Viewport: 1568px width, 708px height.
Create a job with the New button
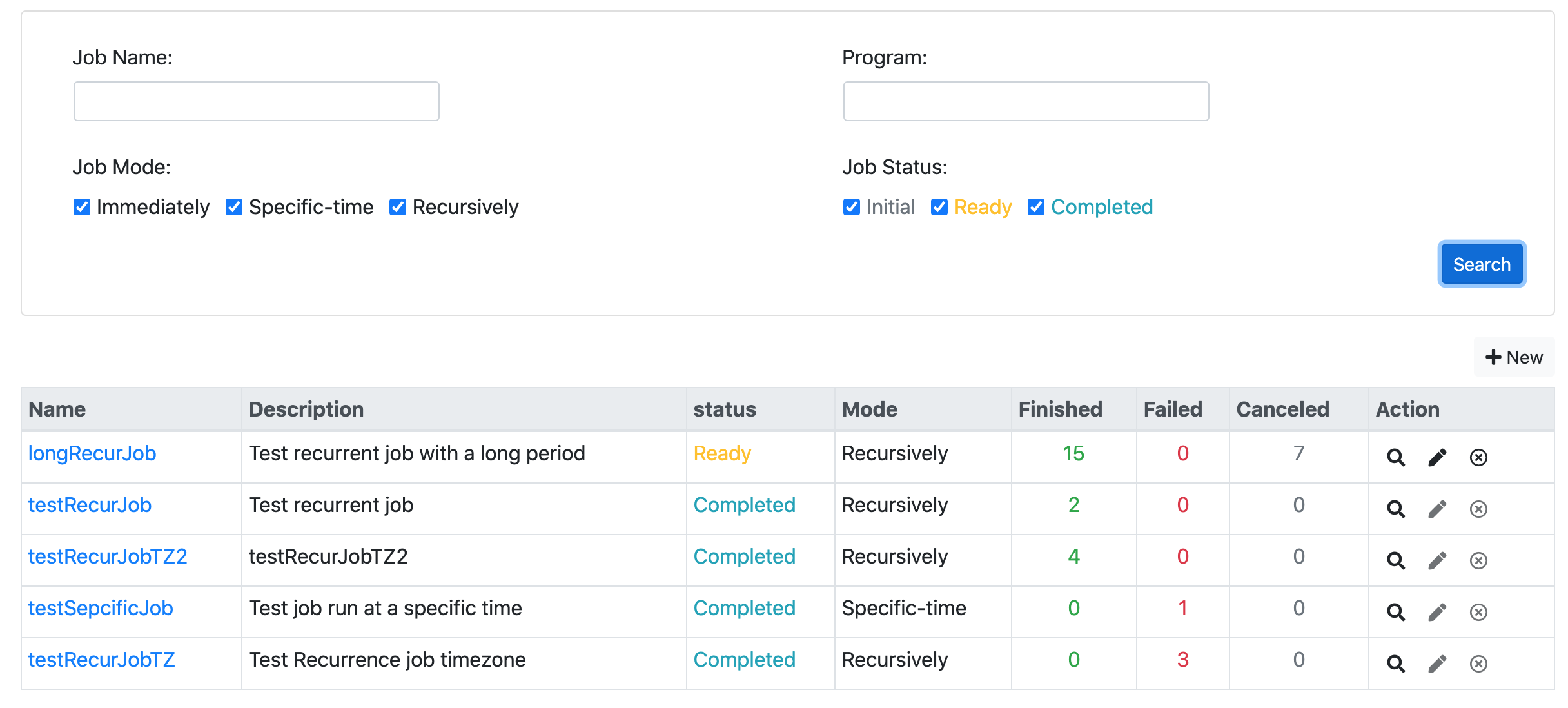tap(1514, 357)
